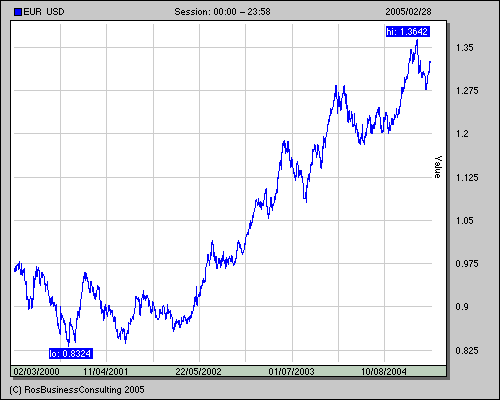The height and width of the screenshot is (400, 500).
Task: Click the EUR USD legend label
Action: [44, 12]
